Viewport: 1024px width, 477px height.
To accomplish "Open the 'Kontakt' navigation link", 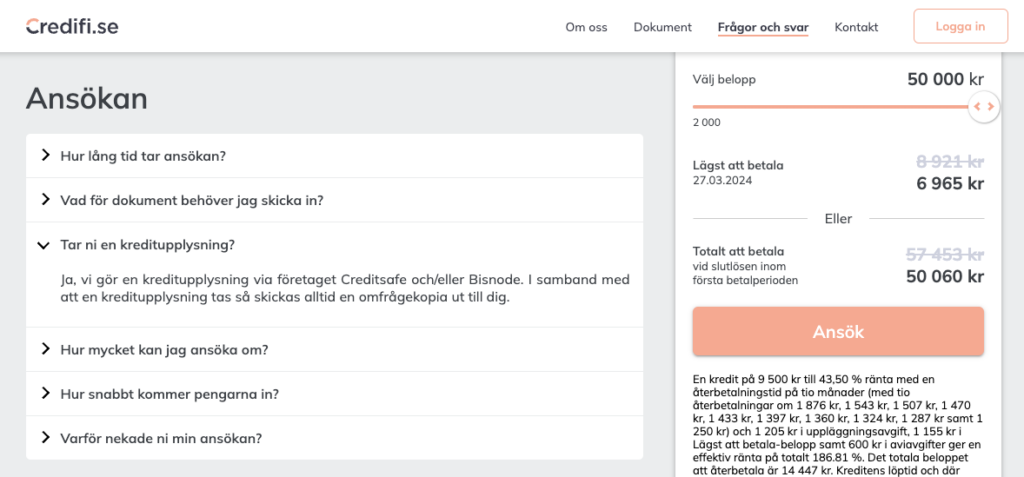I will (856, 27).
